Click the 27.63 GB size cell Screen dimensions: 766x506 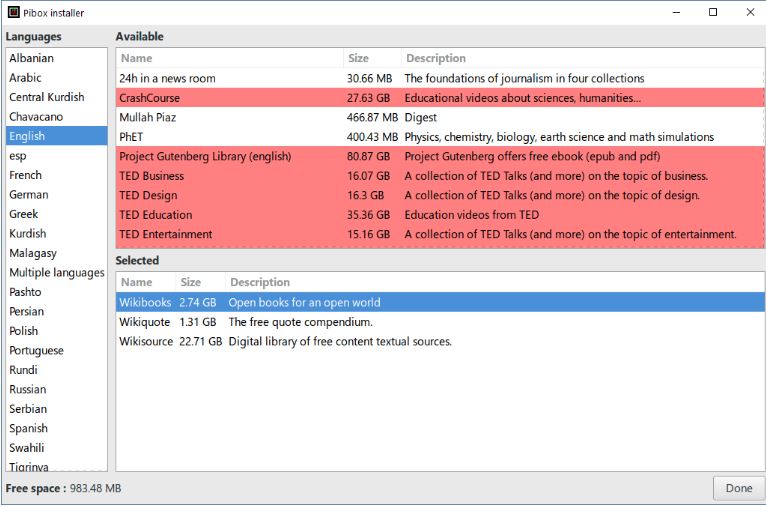coord(368,98)
